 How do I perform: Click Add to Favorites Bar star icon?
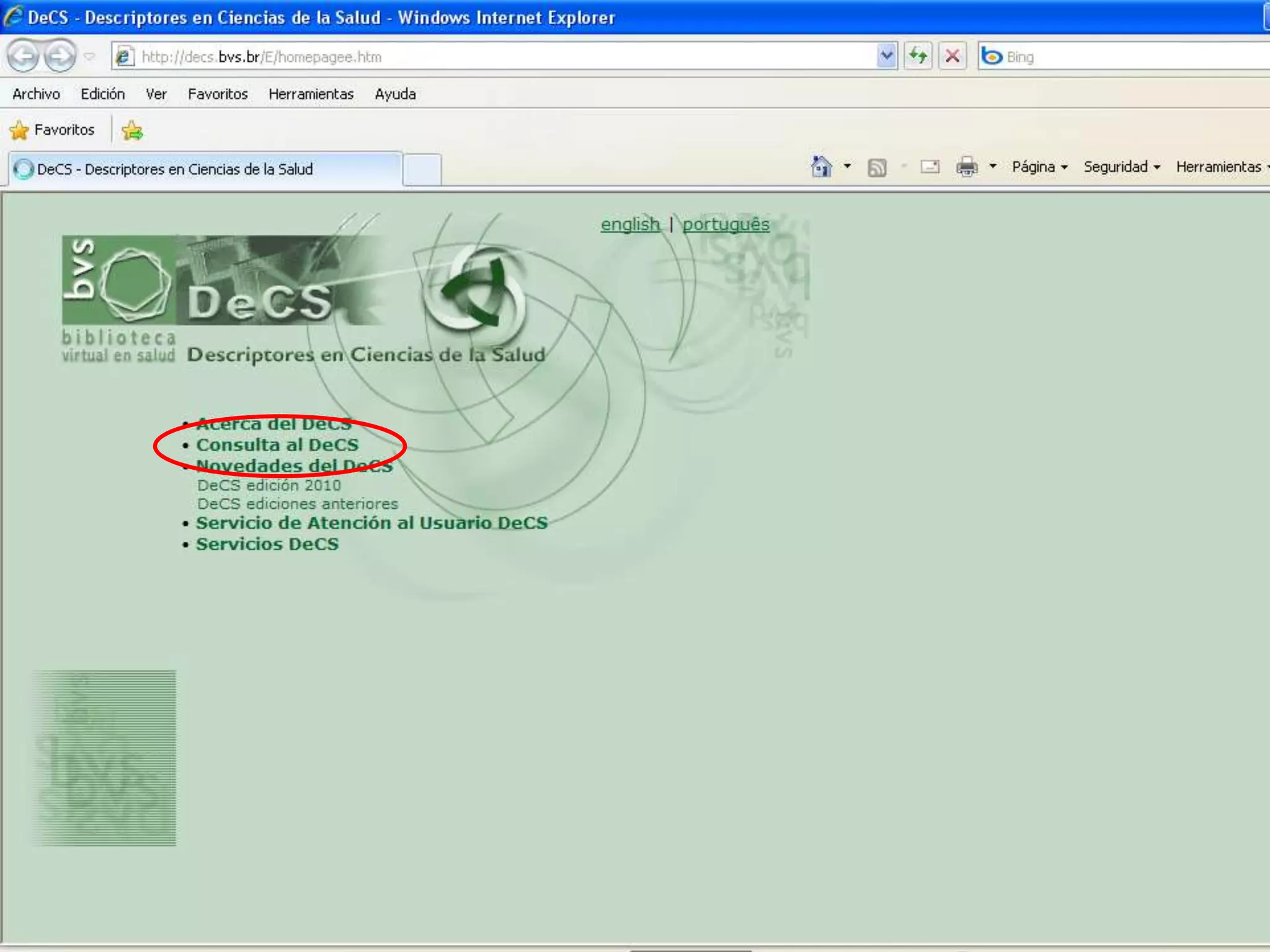click(x=132, y=130)
